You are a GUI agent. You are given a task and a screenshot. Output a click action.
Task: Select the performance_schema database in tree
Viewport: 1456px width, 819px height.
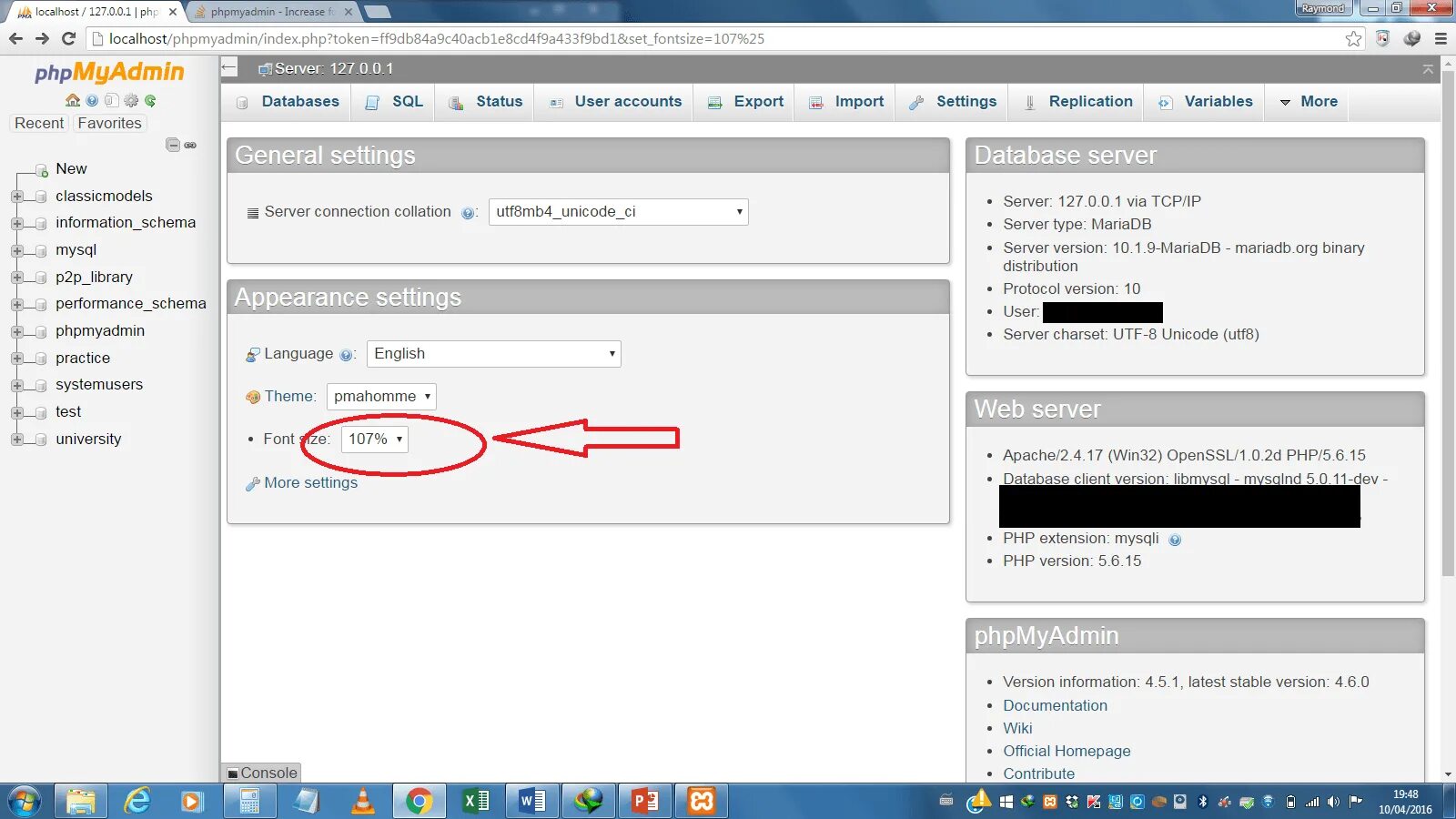point(131,304)
